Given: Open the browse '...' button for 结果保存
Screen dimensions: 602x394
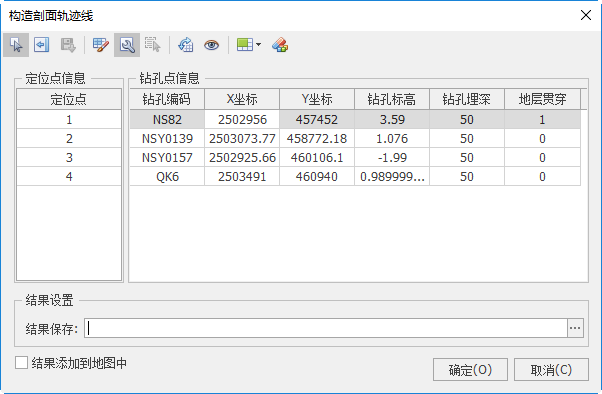Looking at the screenshot, I should [575, 328].
